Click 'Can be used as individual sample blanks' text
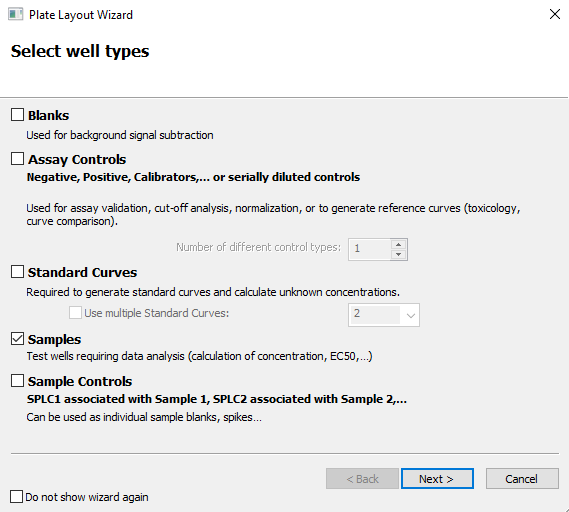 (144, 417)
